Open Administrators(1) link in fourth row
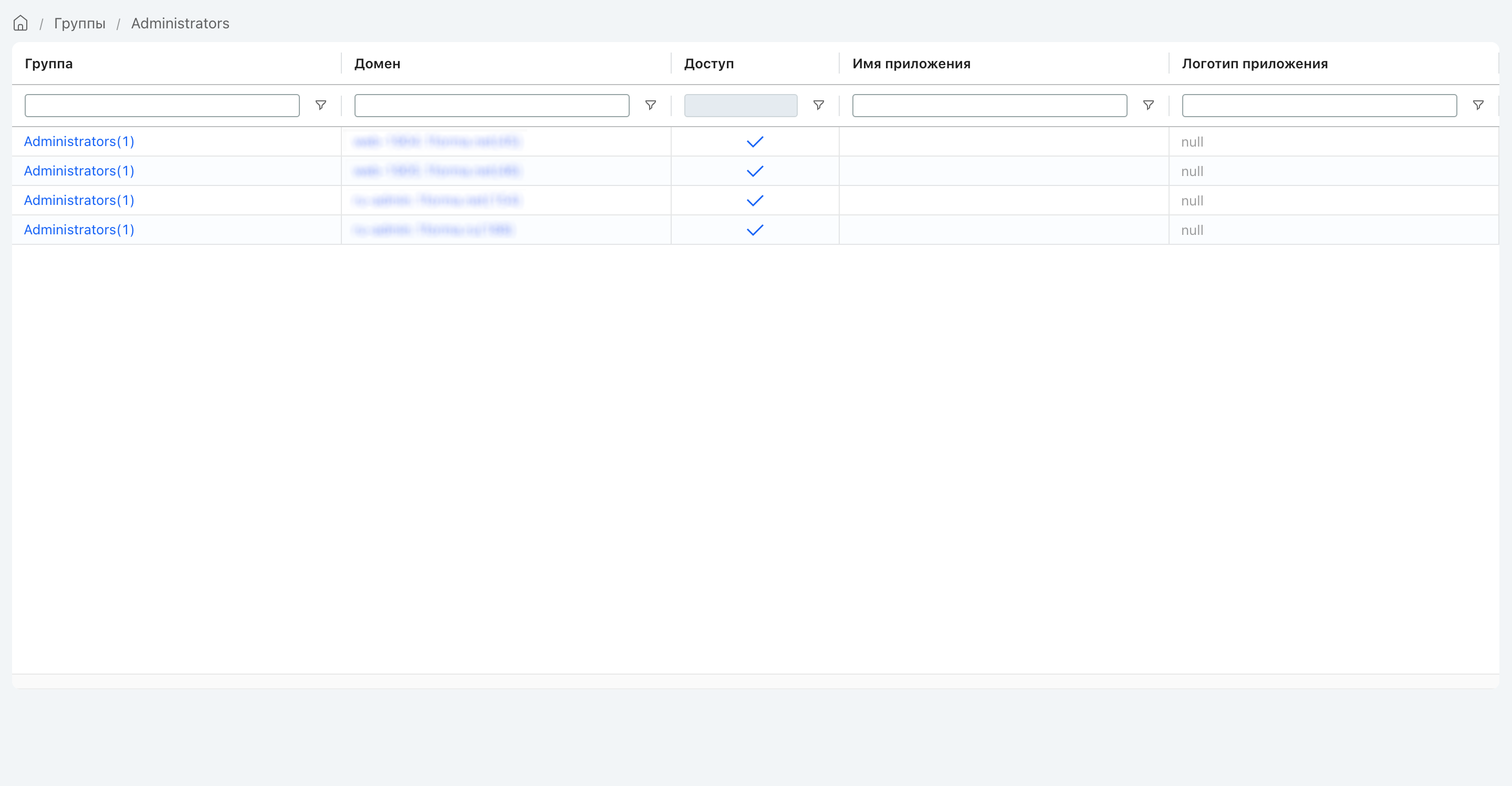This screenshot has width=1512, height=786. [x=79, y=230]
